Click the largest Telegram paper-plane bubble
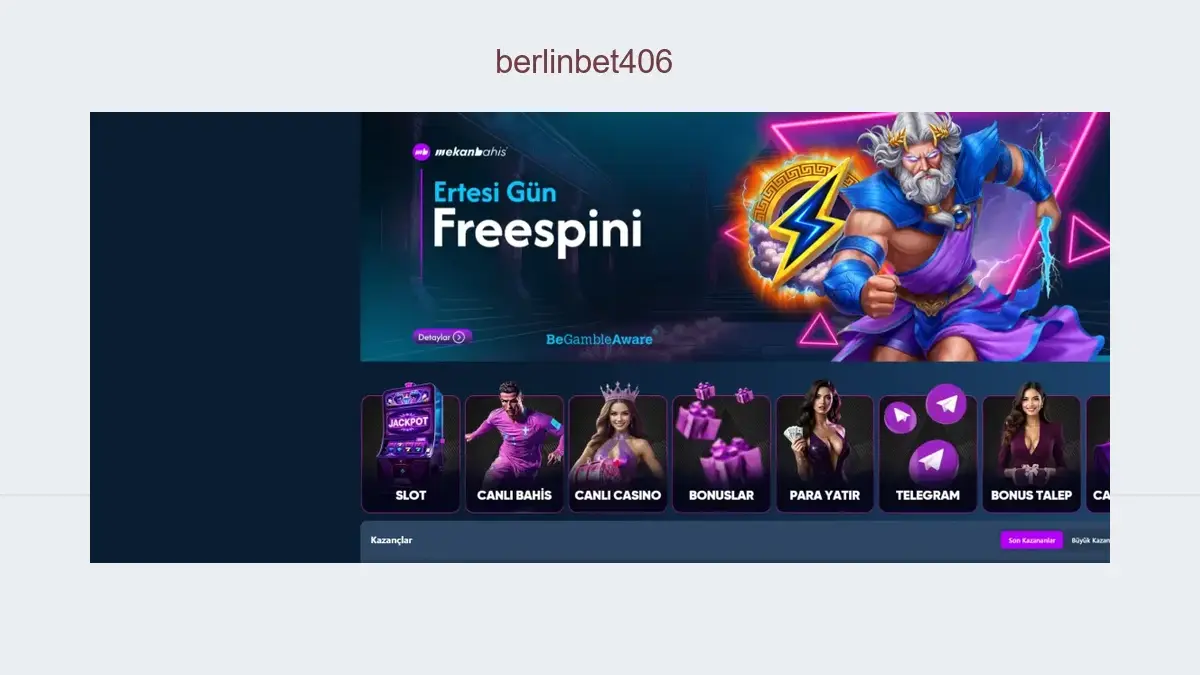 coord(932,461)
